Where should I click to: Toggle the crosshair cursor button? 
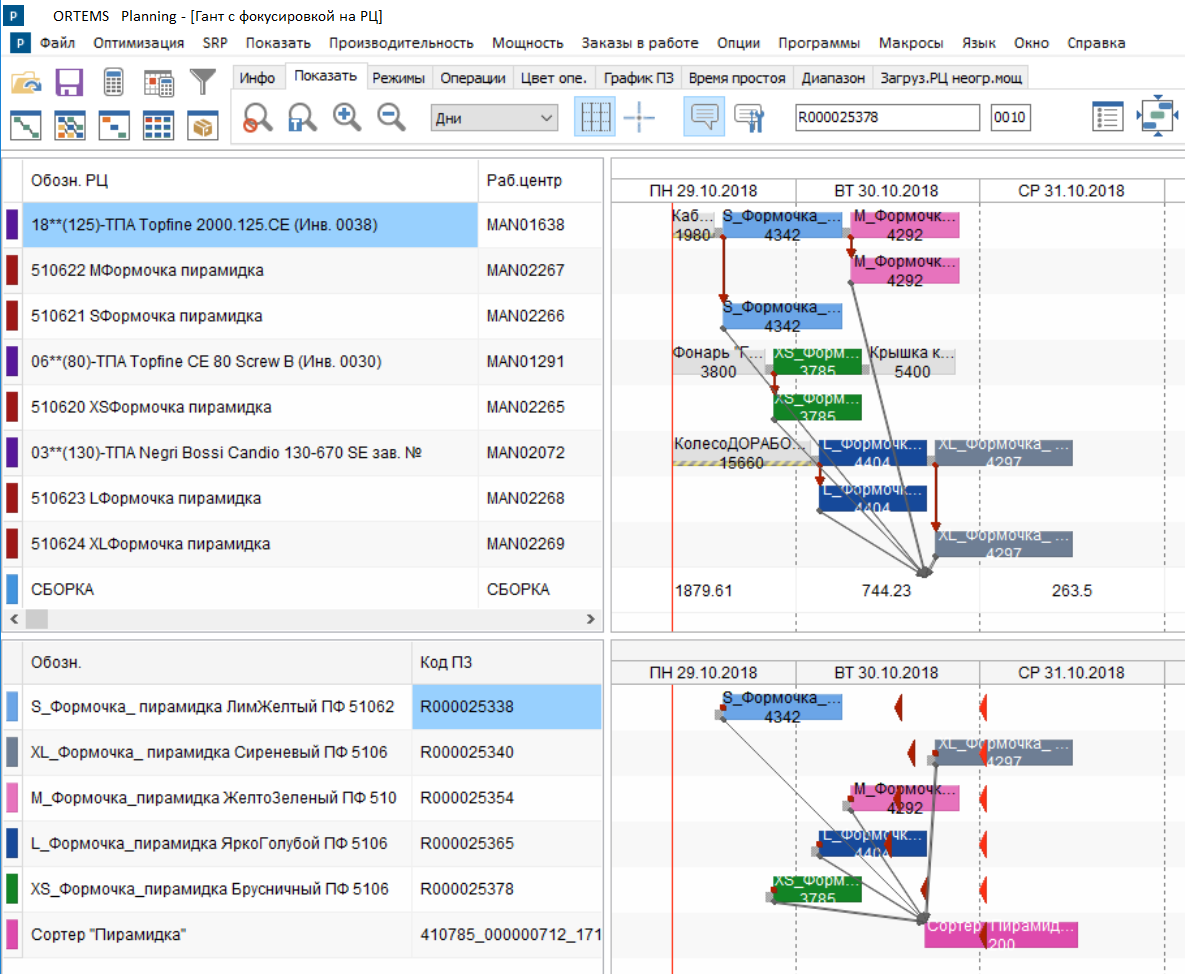(639, 117)
